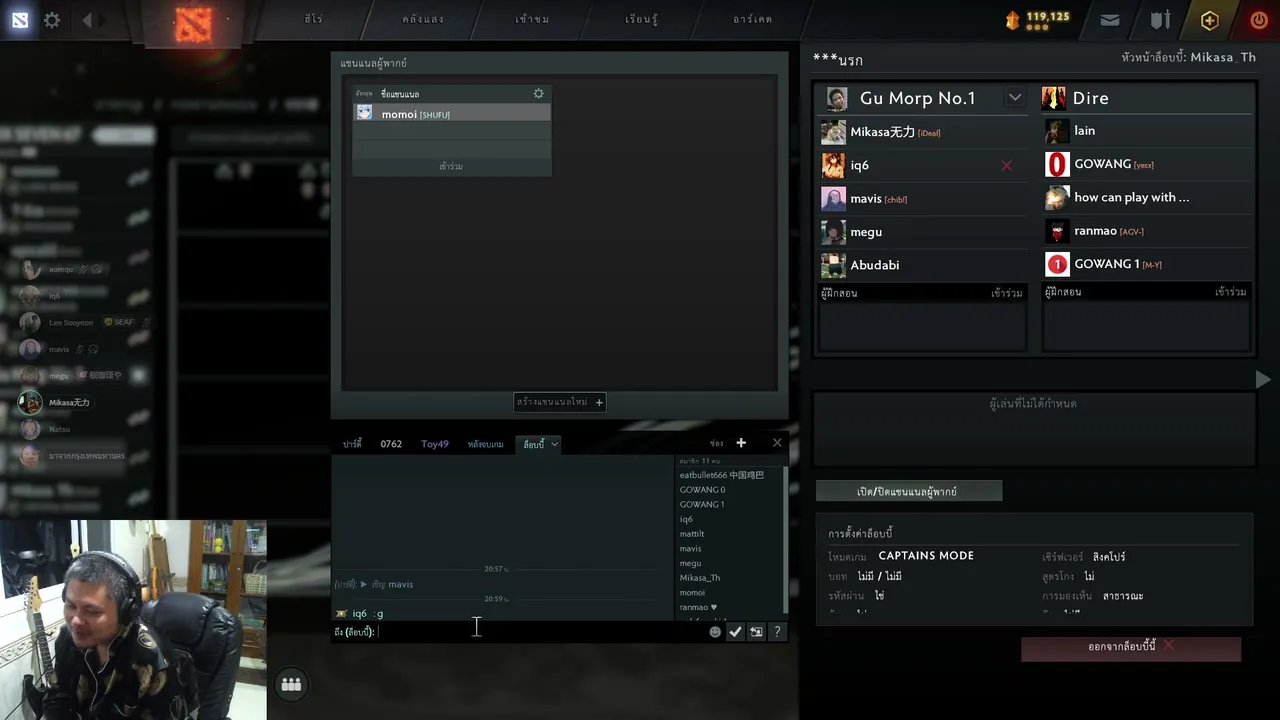Open ranmao player avatar
Image resolution: width=1280 pixels, height=720 pixels.
1057,231
